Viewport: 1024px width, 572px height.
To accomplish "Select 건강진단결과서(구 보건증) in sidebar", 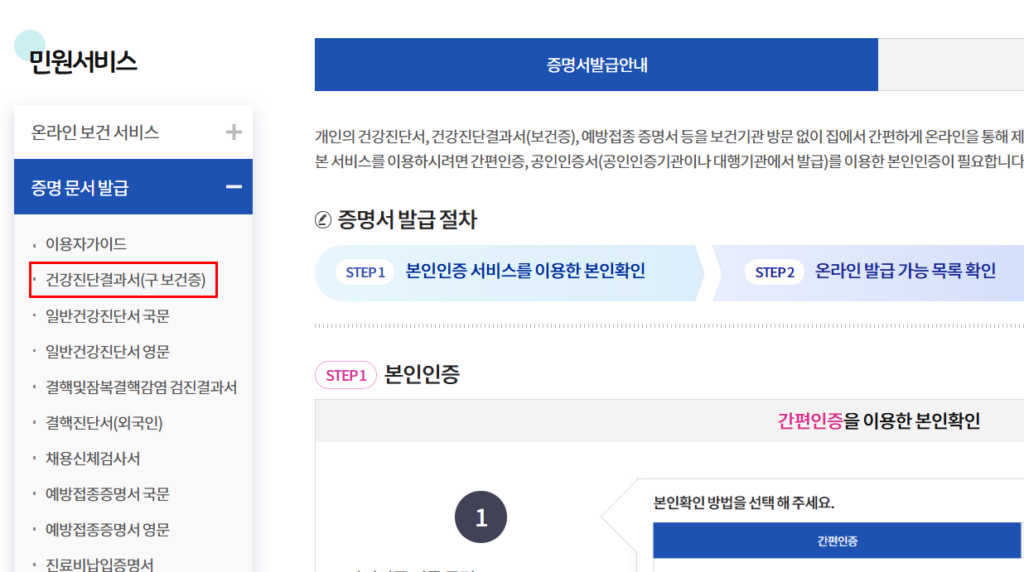I will click(125, 280).
